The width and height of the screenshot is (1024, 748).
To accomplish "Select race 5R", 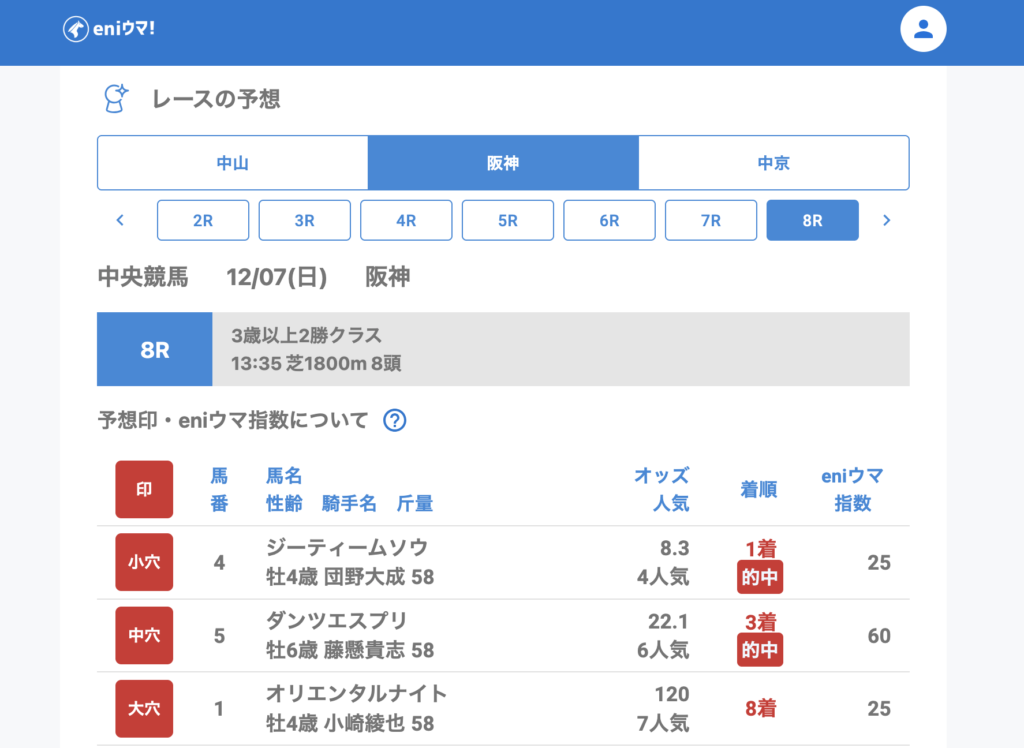I will (508, 220).
